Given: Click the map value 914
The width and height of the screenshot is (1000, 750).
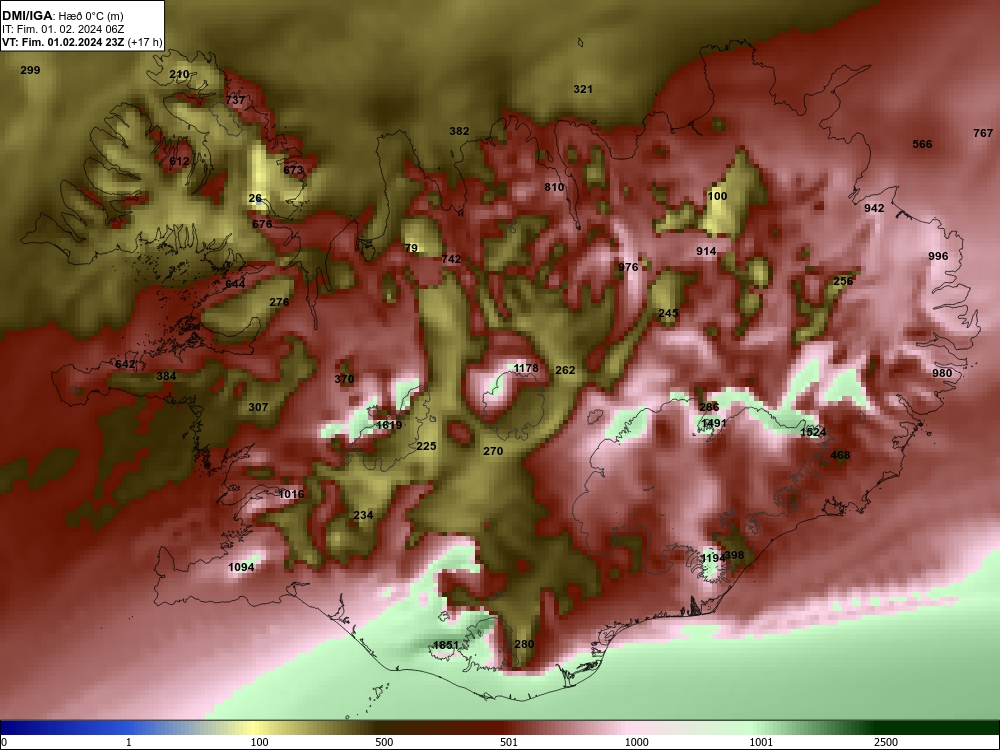Looking at the screenshot, I should [x=706, y=251].
